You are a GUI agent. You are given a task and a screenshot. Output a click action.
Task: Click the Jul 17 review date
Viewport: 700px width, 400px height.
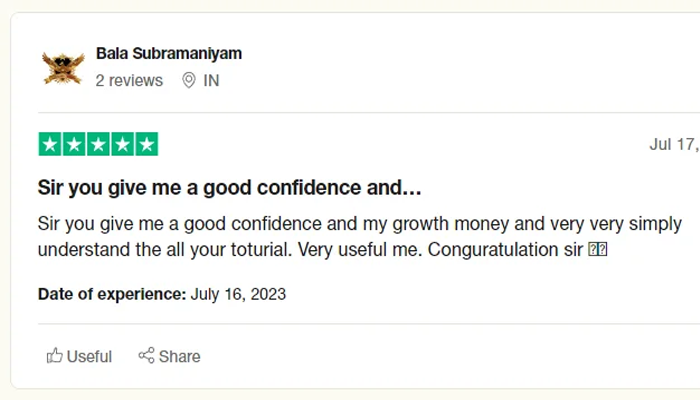pyautogui.click(x=672, y=144)
